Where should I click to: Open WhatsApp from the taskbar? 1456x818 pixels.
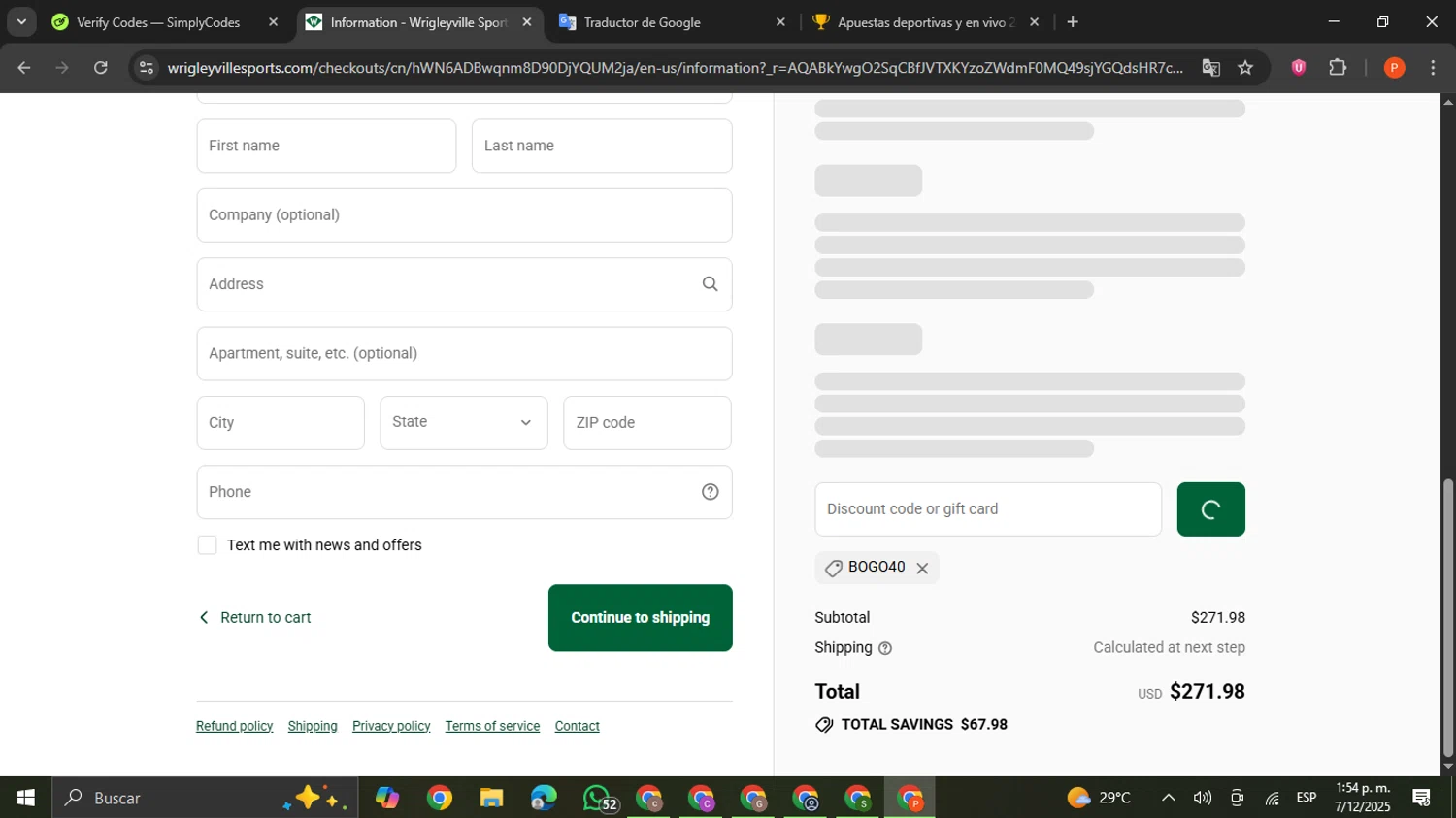(x=598, y=798)
